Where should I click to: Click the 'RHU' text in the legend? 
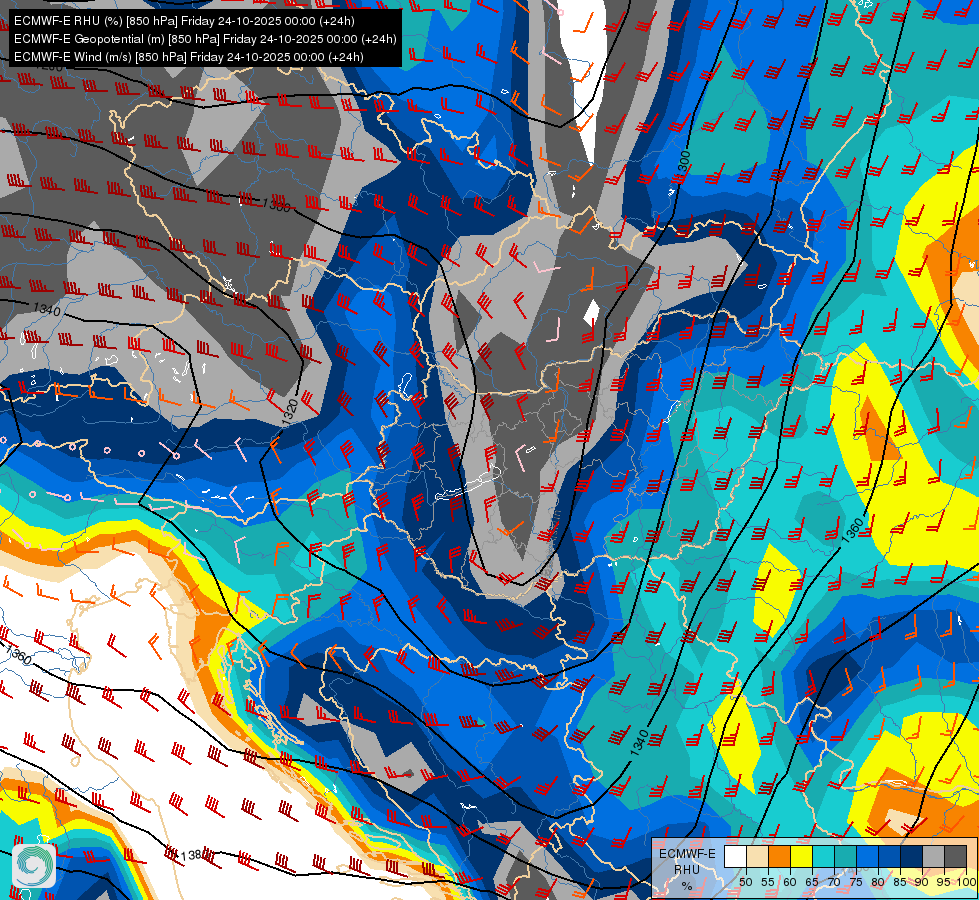pyautogui.click(x=687, y=869)
